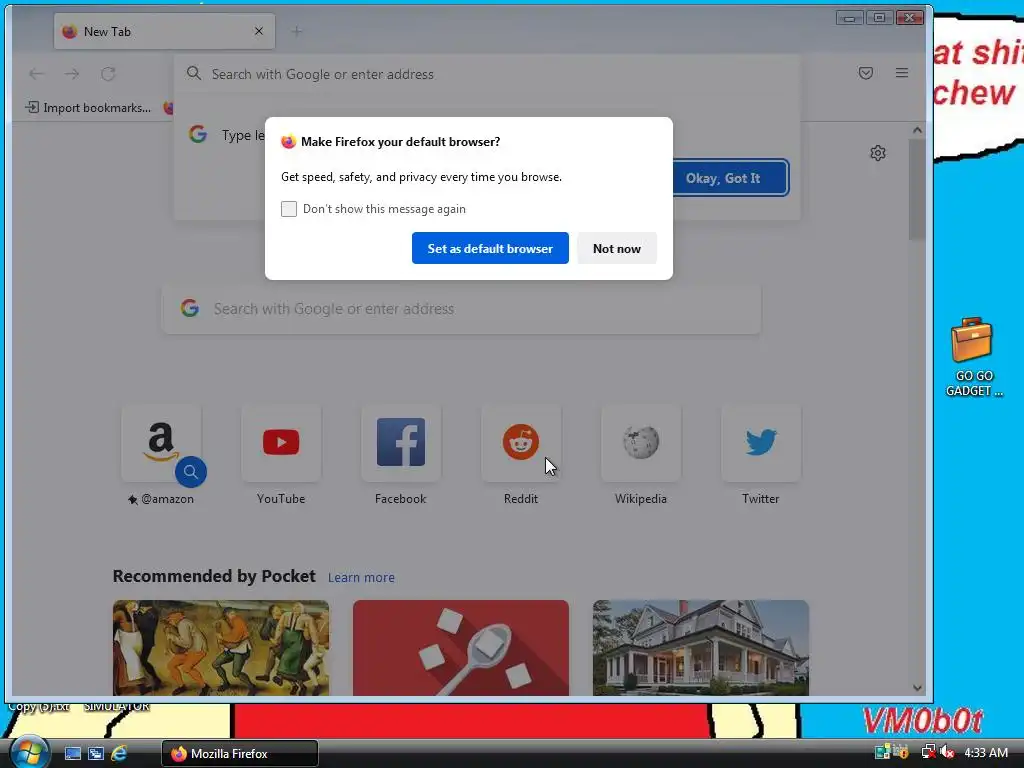
Task: Check Don't show this message again
Action: (289, 209)
